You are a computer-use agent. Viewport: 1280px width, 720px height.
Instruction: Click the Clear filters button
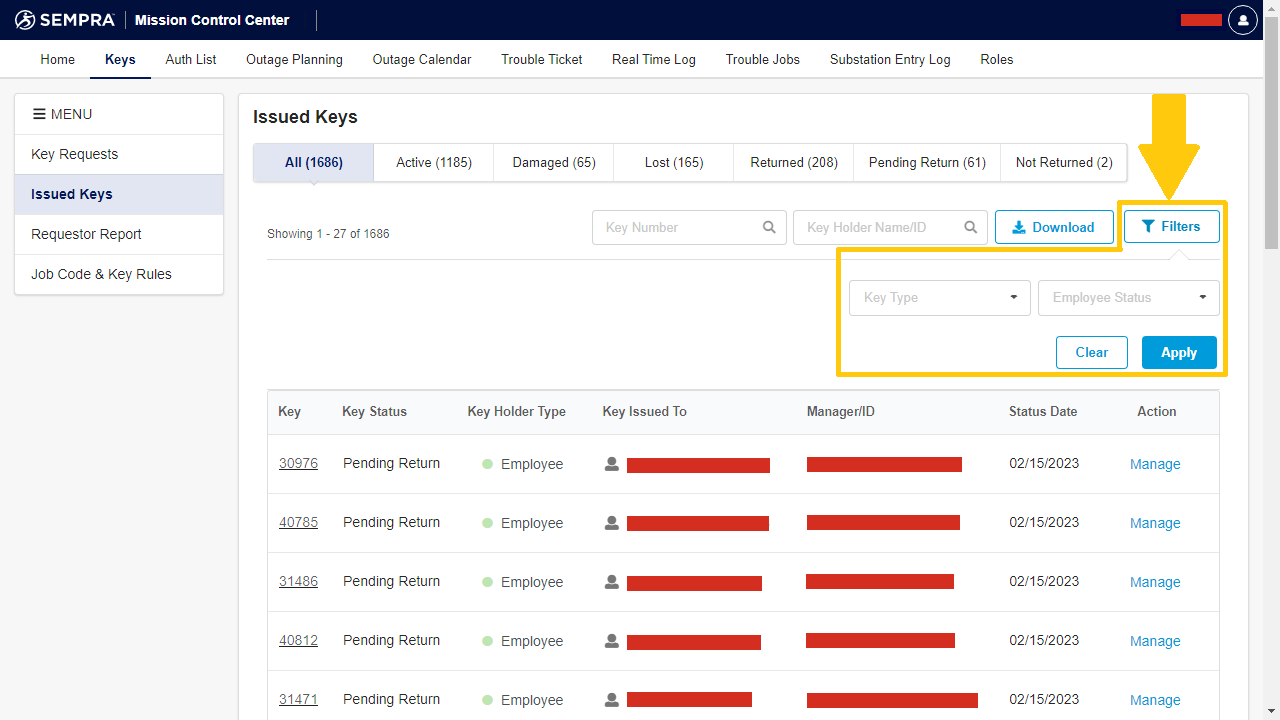click(x=1091, y=353)
